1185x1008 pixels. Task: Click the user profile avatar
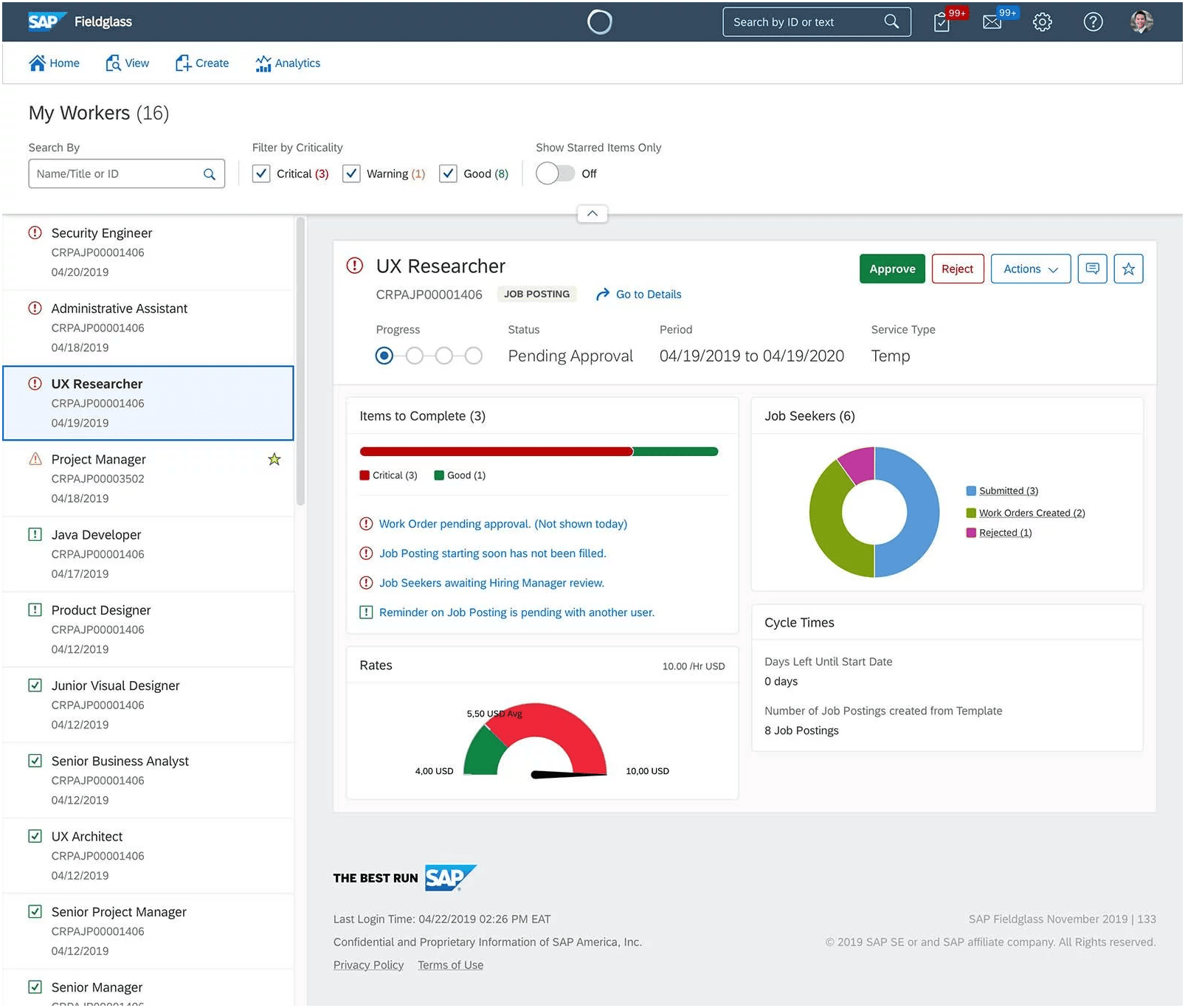tap(1142, 22)
